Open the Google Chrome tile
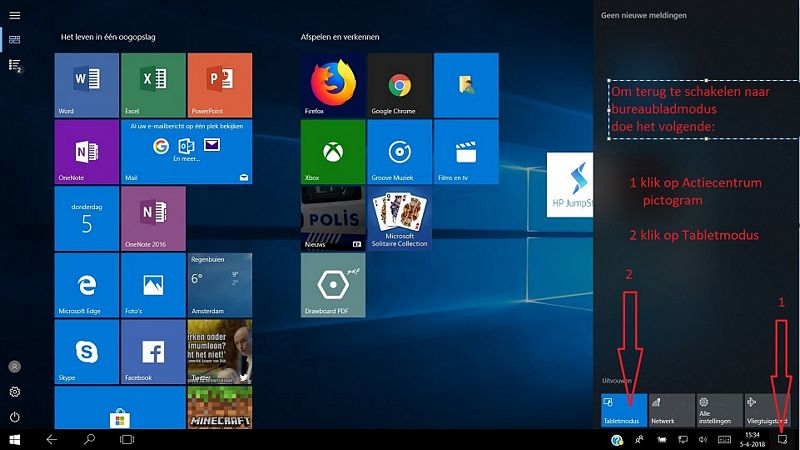The image size is (800, 450). pyautogui.click(x=399, y=85)
